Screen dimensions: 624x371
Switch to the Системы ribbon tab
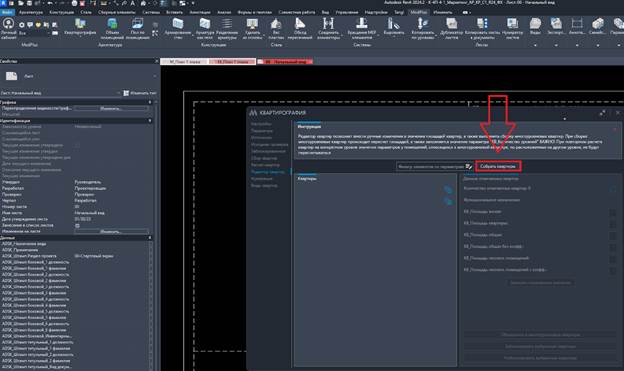click(x=151, y=12)
